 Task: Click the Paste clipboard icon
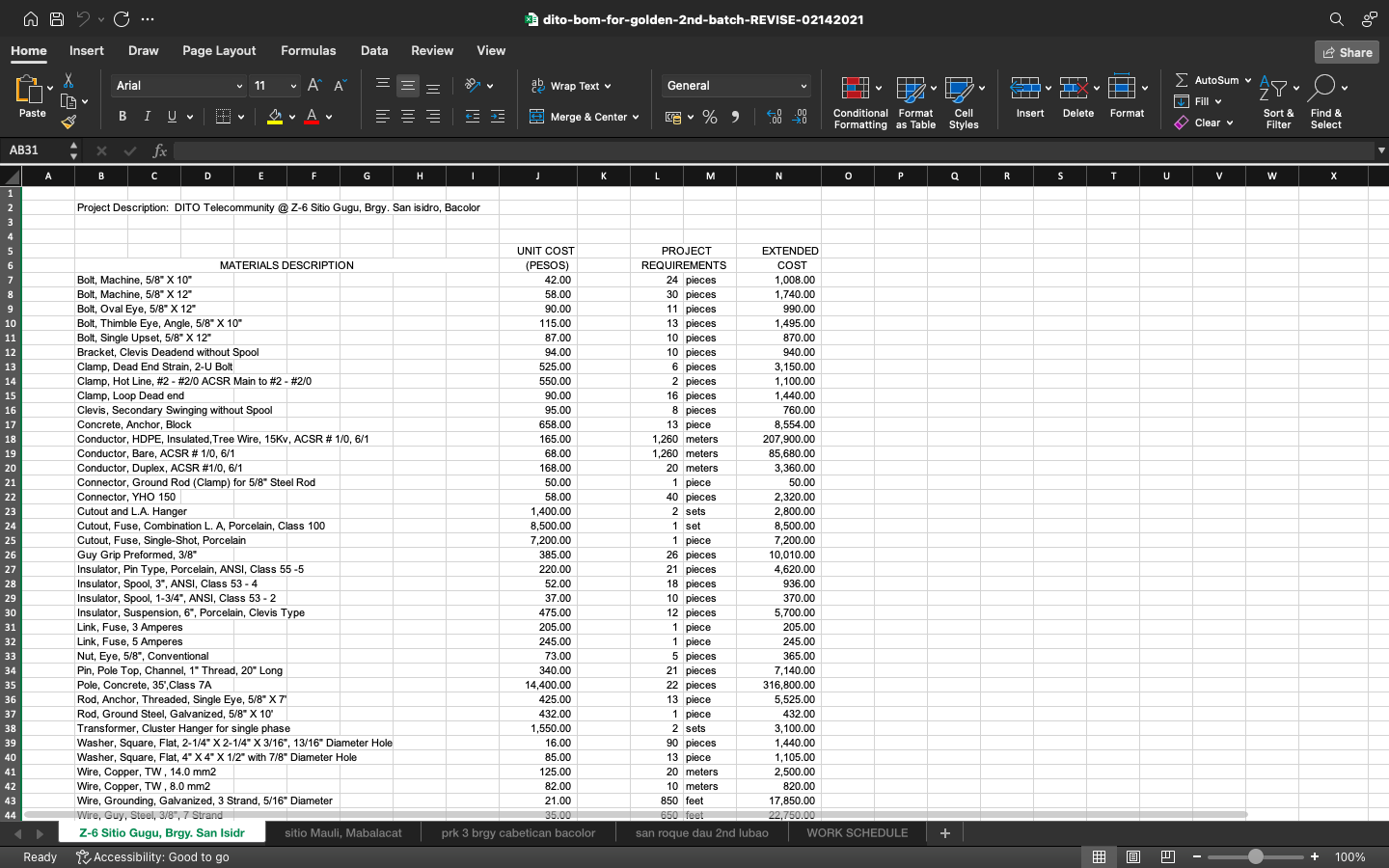click(29, 90)
